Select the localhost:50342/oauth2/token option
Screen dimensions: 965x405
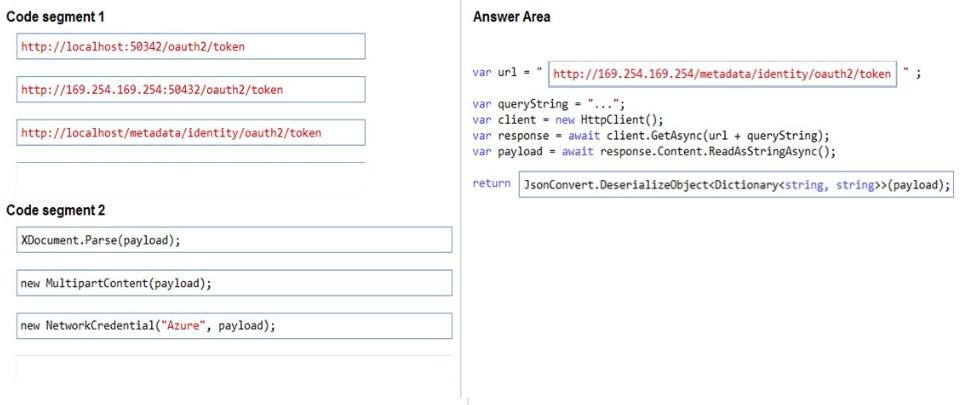pos(191,46)
